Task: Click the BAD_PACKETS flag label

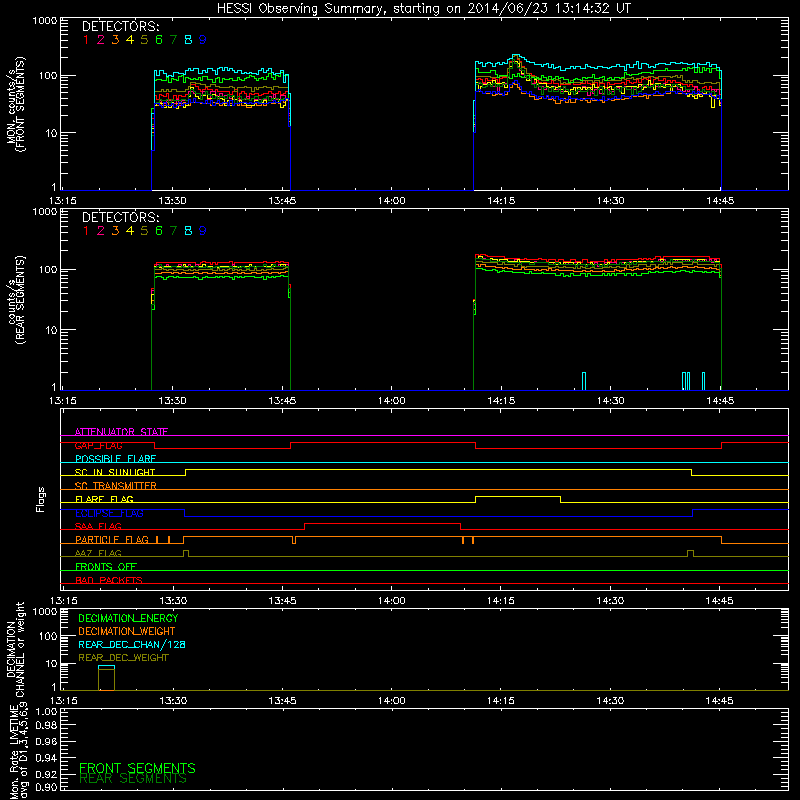Action: click(x=109, y=580)
